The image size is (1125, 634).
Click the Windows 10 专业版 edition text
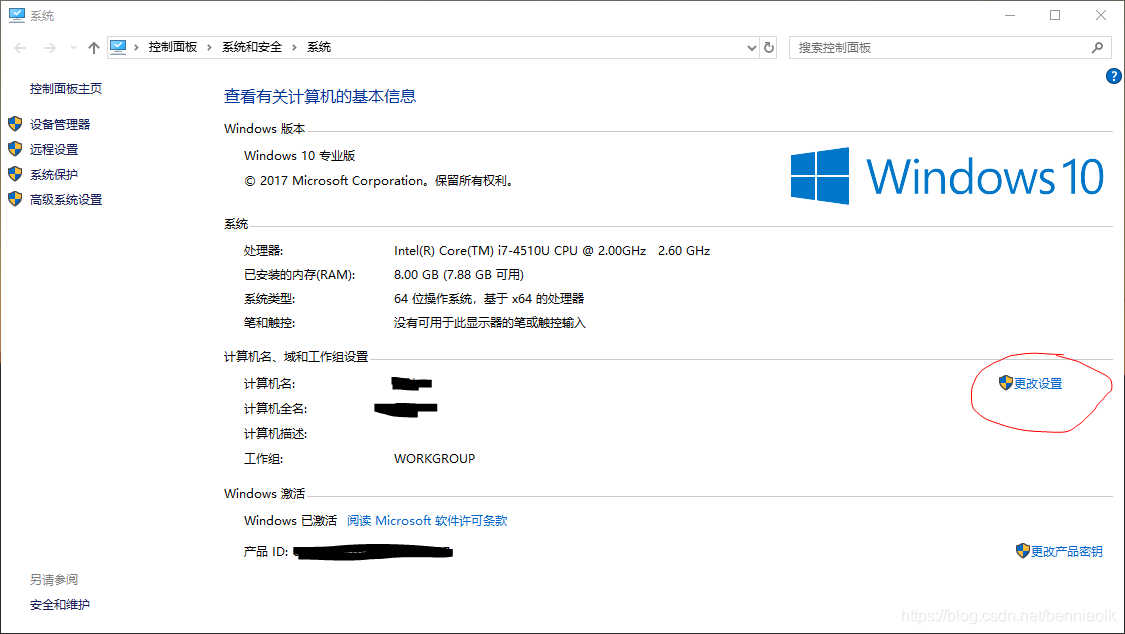[x=300, y=156]
